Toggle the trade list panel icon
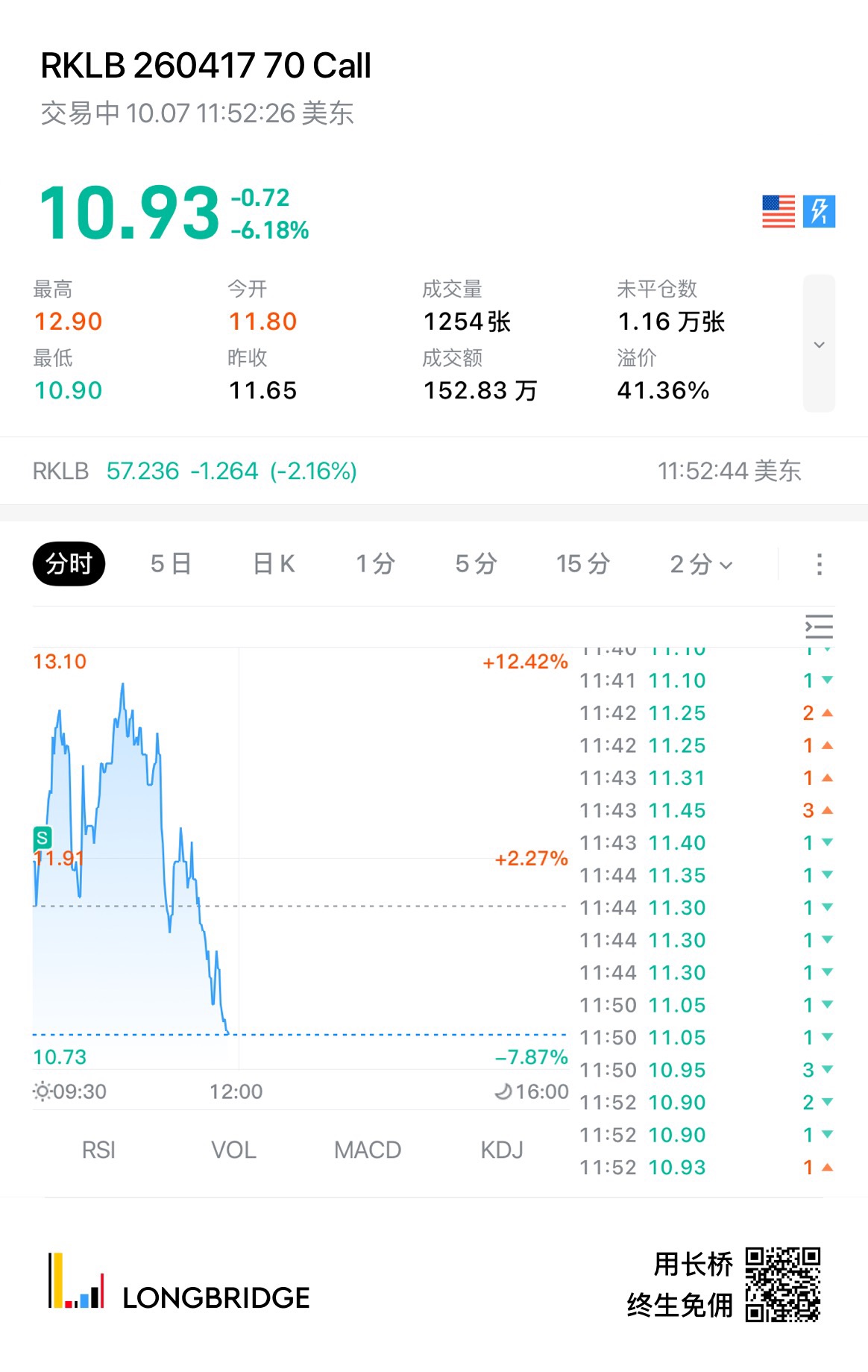Viewport: 868px width, 1372px height. [819, 627]
